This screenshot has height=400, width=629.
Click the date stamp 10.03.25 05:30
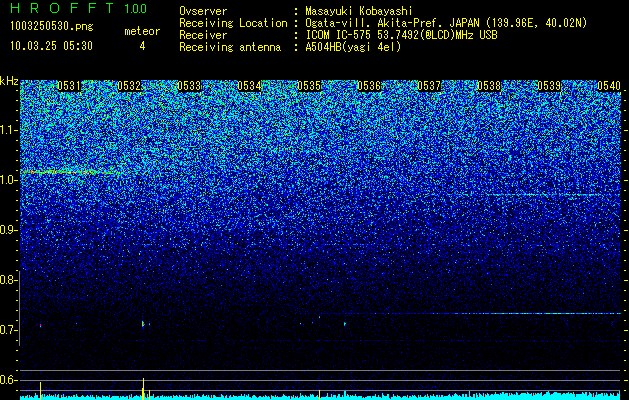point(51,46)
